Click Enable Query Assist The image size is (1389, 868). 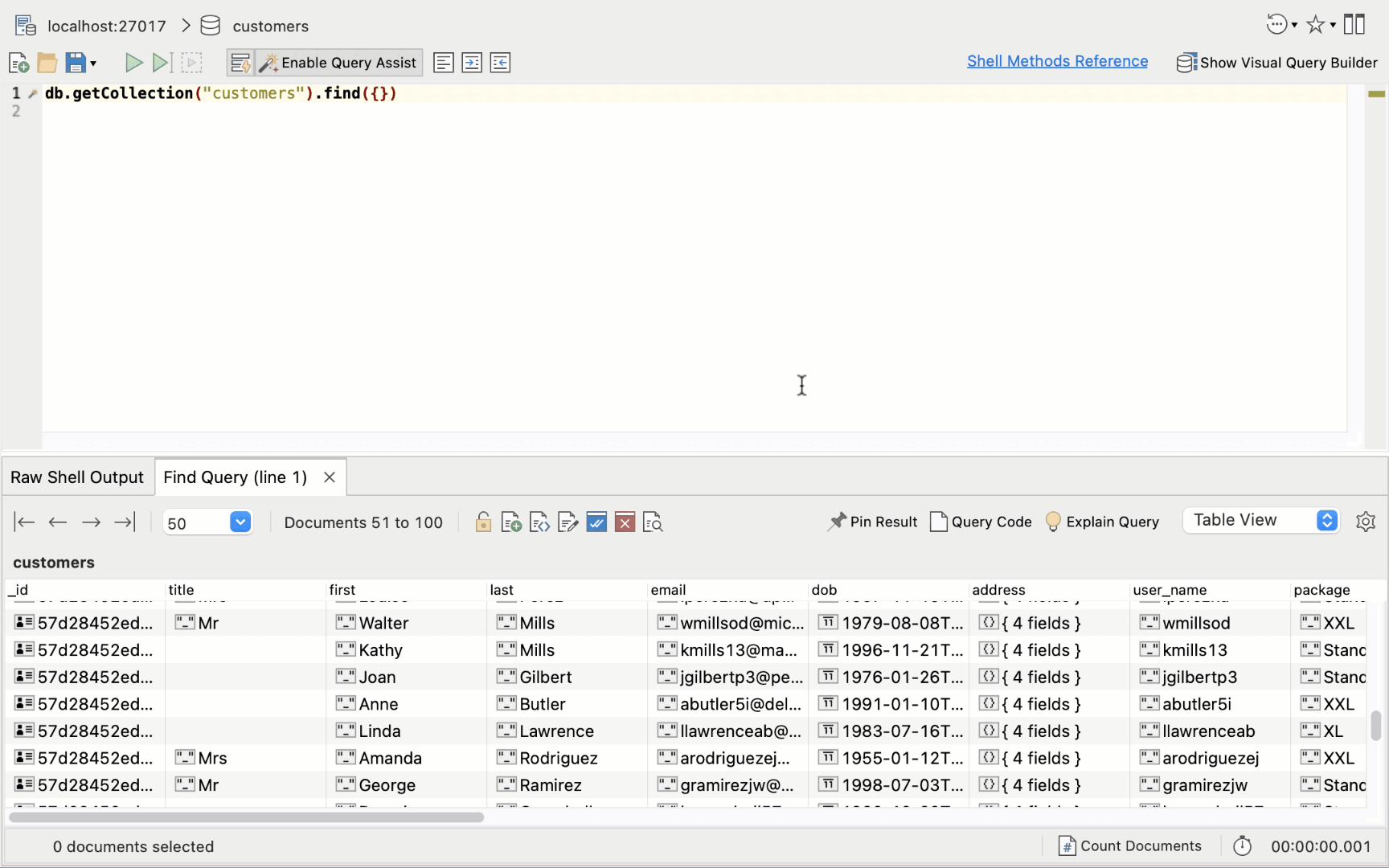point(338,63)
